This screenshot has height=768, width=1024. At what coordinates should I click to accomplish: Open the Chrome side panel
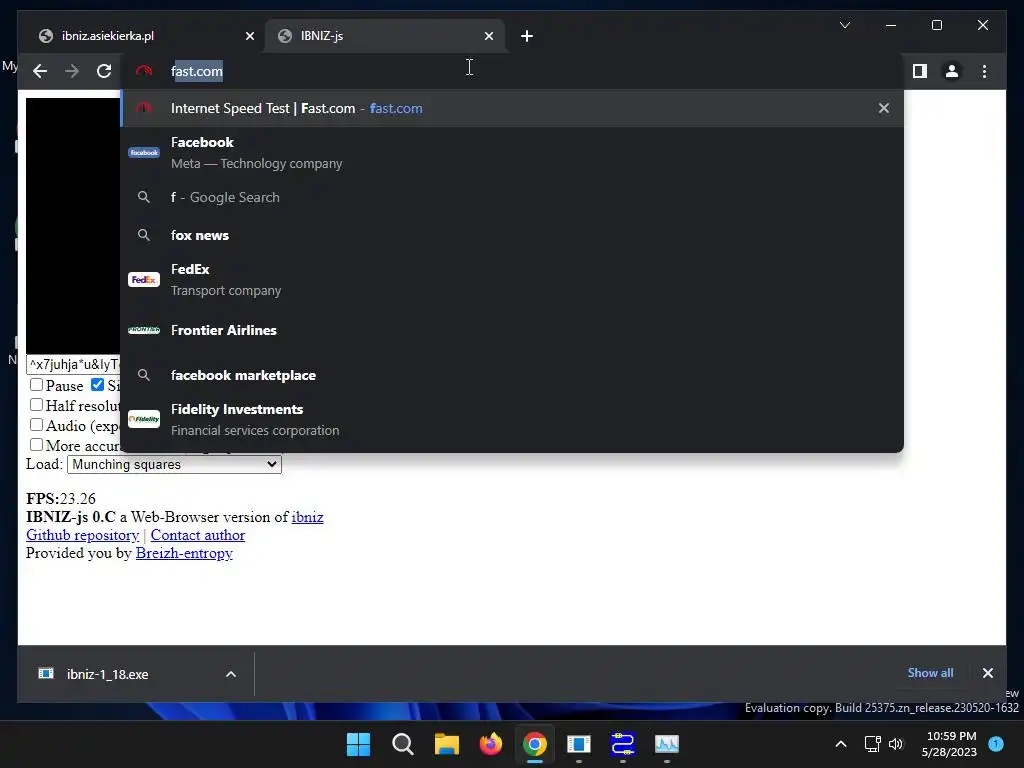pos(920,71)
